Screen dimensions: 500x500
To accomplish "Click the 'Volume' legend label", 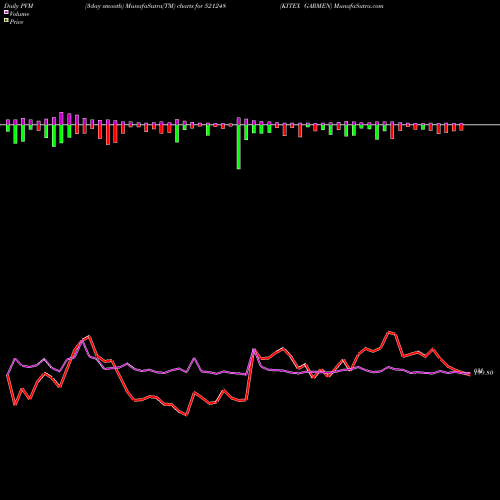I will 19,14.
